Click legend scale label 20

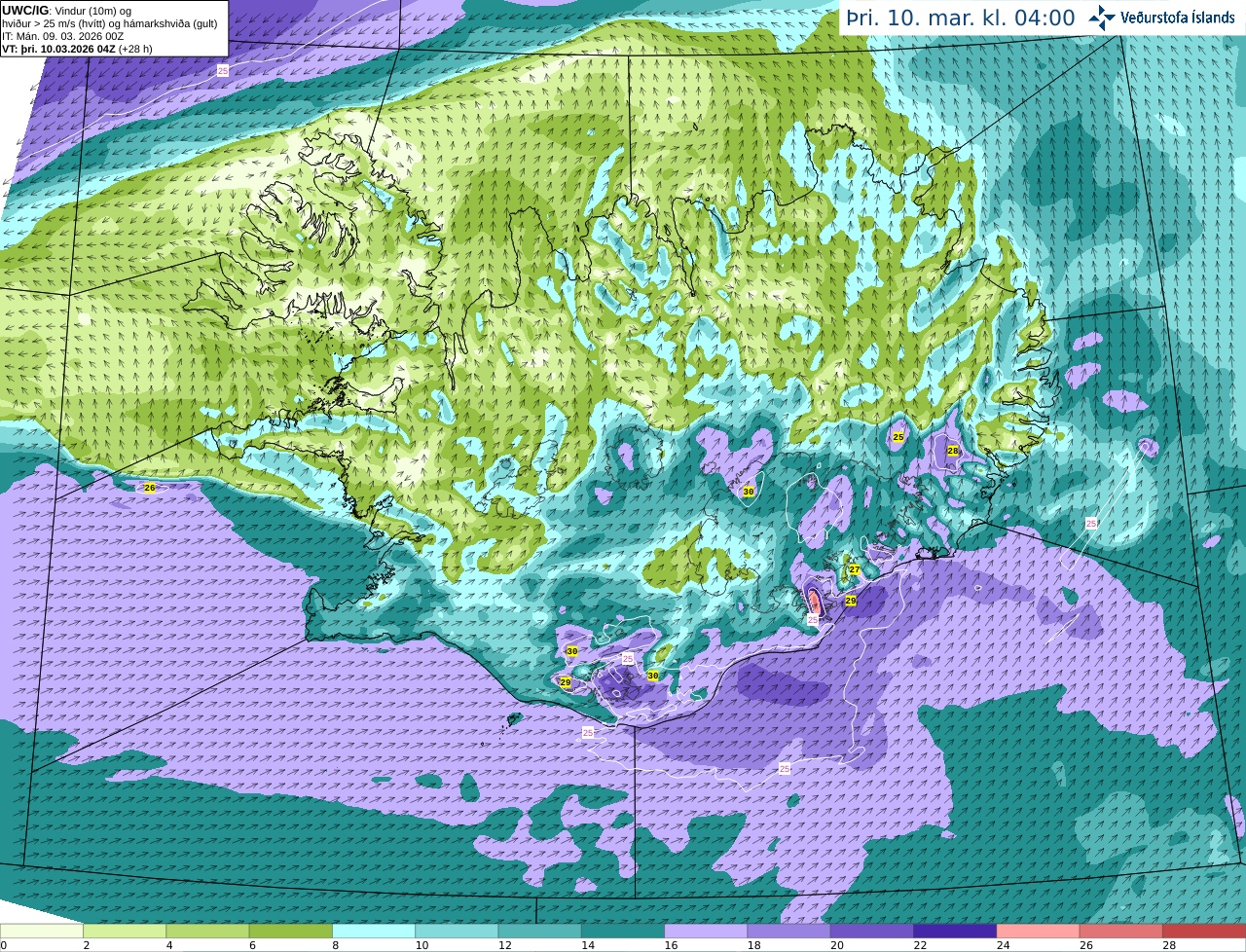(x=836, y=945)
